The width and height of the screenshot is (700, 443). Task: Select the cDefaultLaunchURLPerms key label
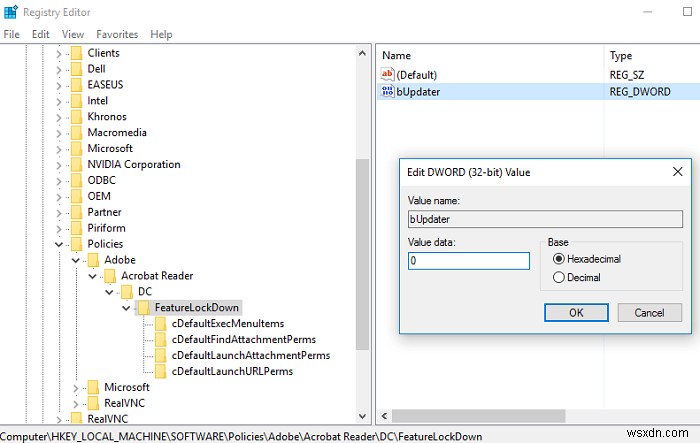232,372
